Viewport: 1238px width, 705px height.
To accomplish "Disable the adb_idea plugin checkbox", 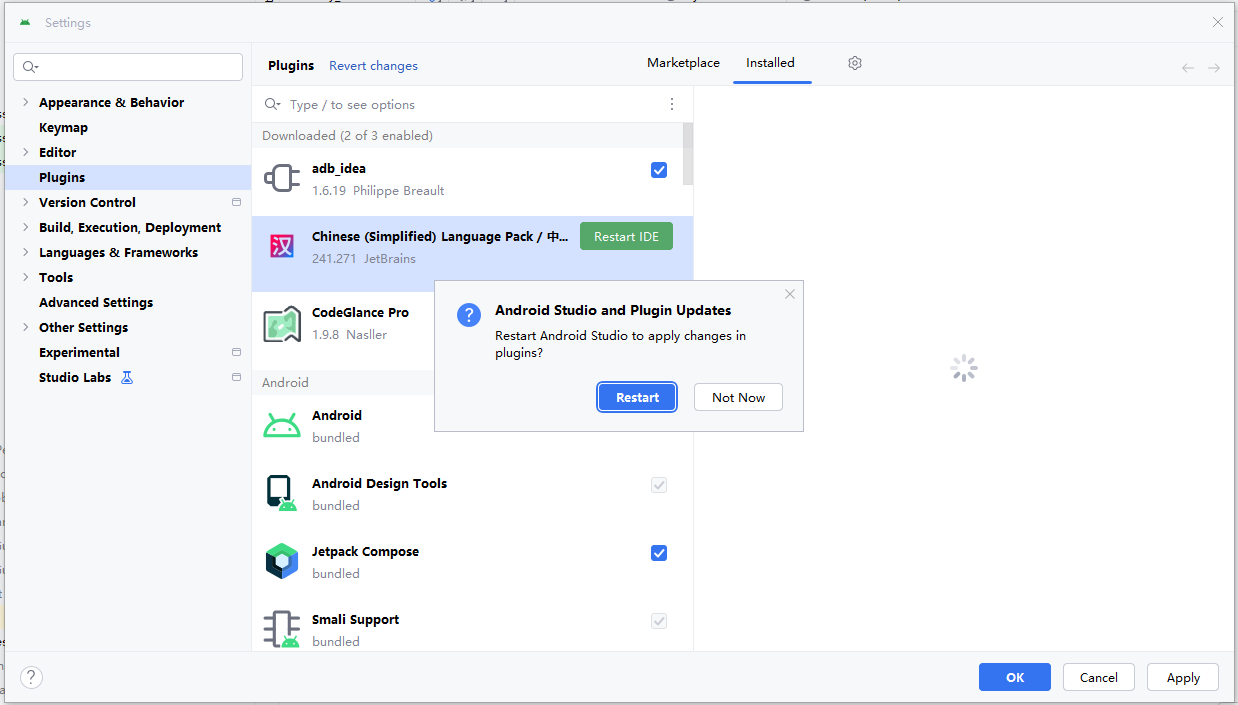I will click(659, 170).
